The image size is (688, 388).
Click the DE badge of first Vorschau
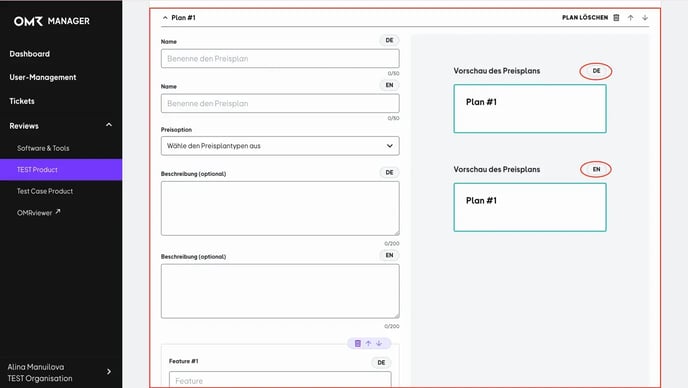(x=596, y=71)
